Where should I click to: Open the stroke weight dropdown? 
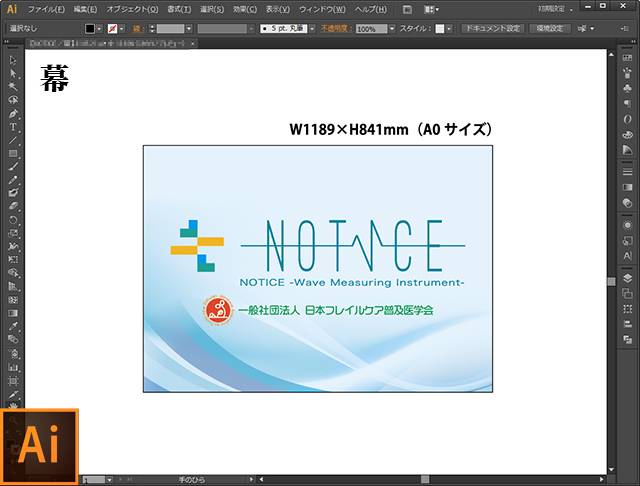click(189, 29)
